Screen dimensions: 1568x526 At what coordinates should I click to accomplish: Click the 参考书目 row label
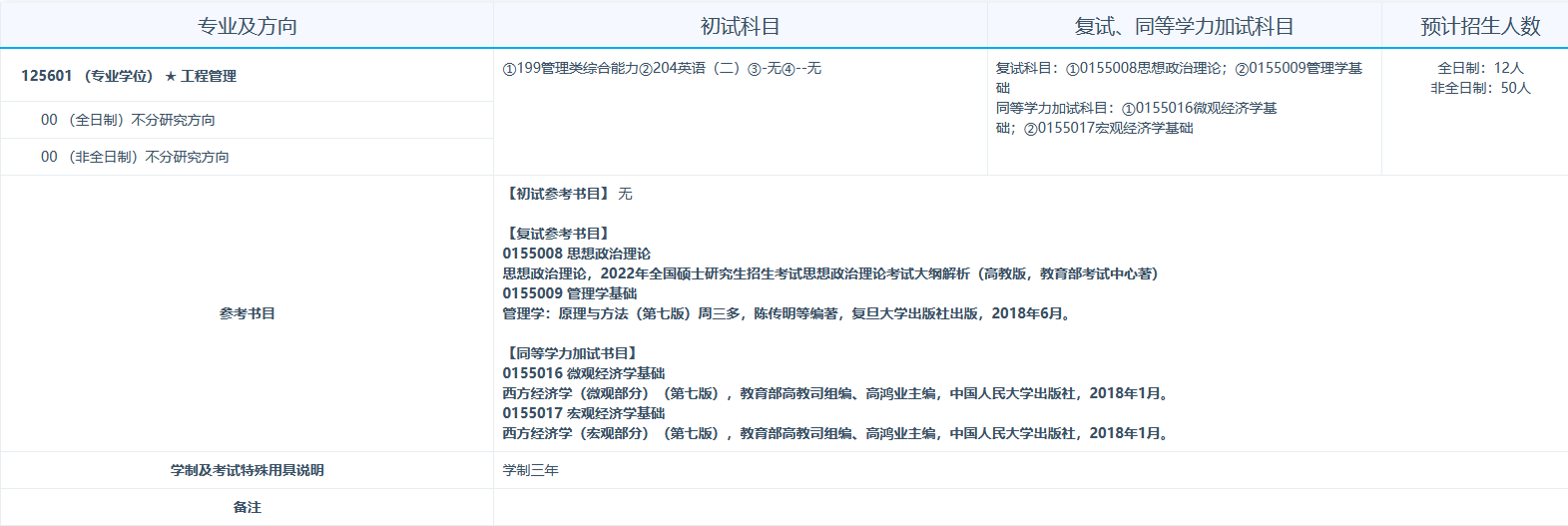click(x=247, y=313)
